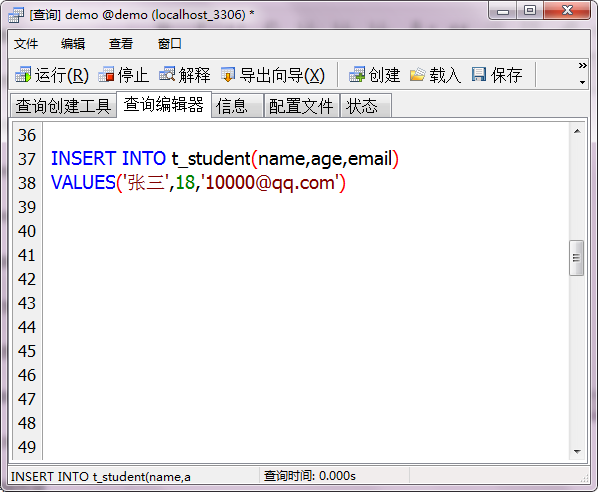Viewport: 598px width, 492px height.
Task: Click the '张三' string value
Action: point(145,182)
